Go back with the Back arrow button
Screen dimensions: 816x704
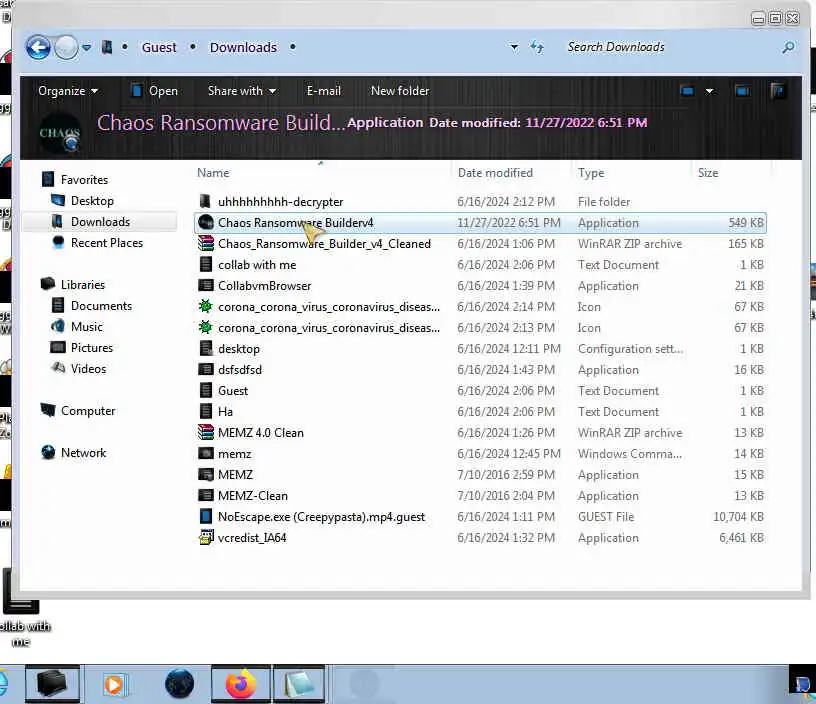click(38, 48)
